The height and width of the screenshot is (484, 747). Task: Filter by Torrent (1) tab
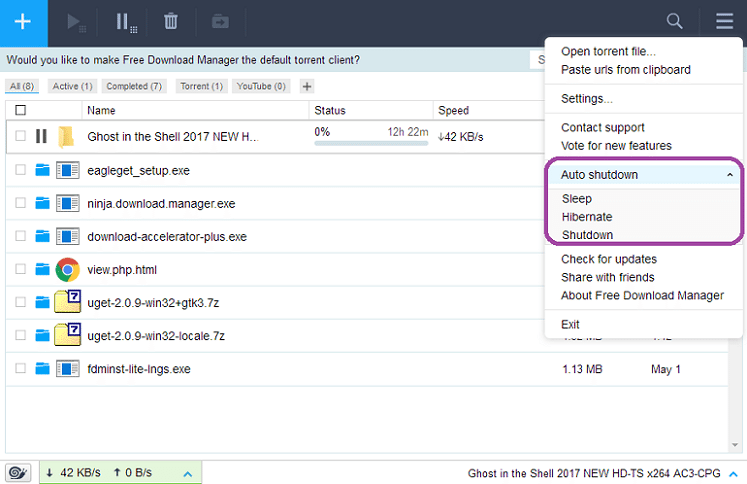tap(202, 86)
